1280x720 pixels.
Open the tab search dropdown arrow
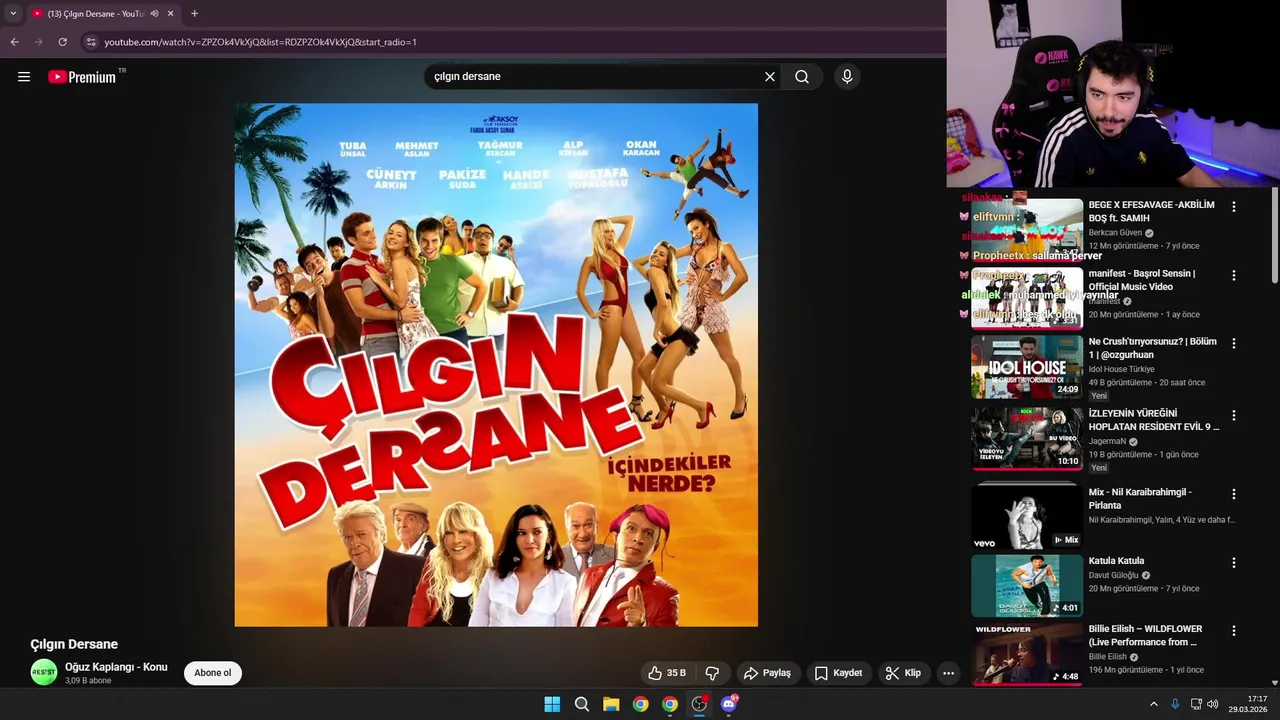pos(13,13)
